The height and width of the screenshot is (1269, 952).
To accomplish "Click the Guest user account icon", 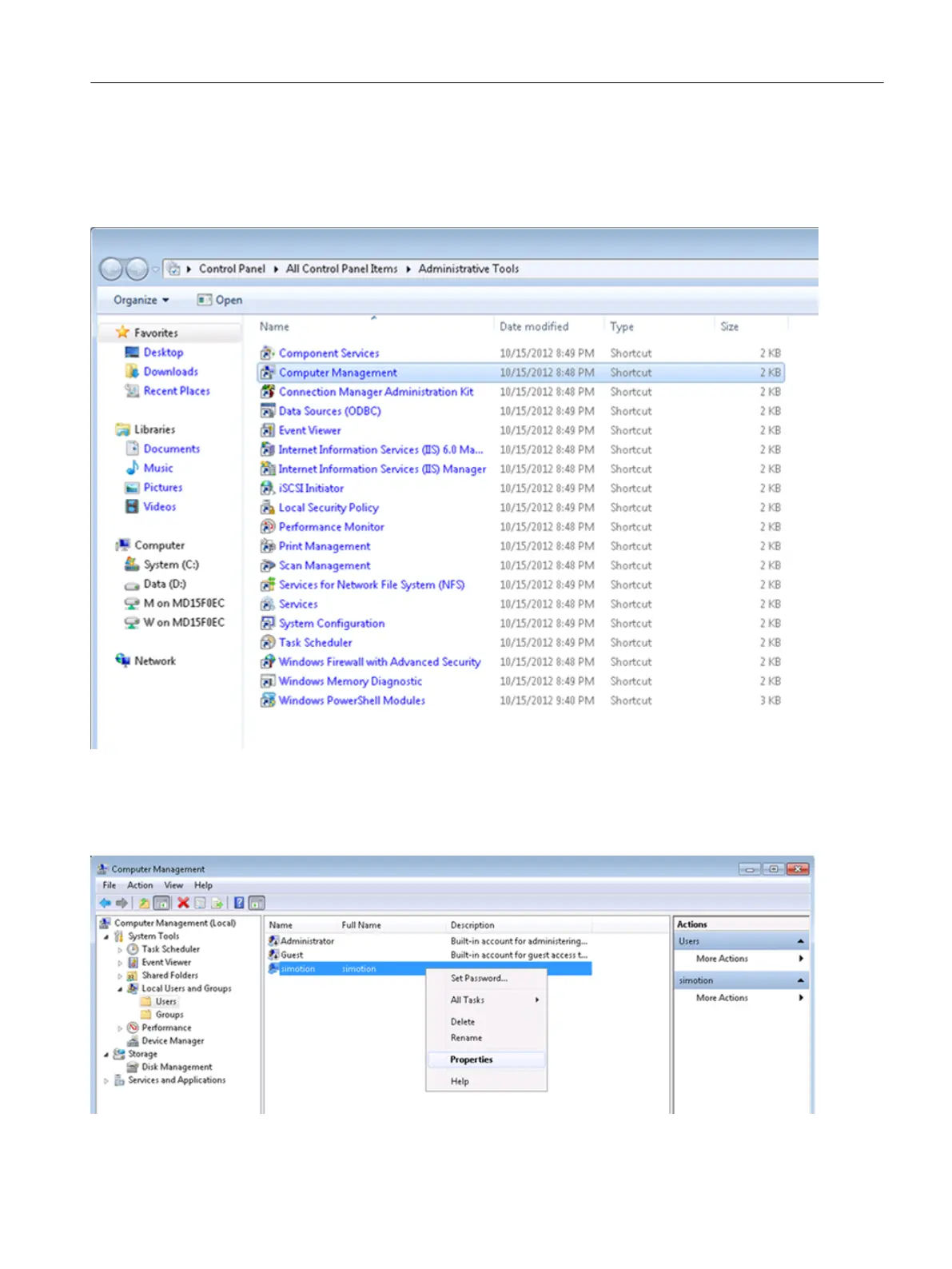I will 273,955.
